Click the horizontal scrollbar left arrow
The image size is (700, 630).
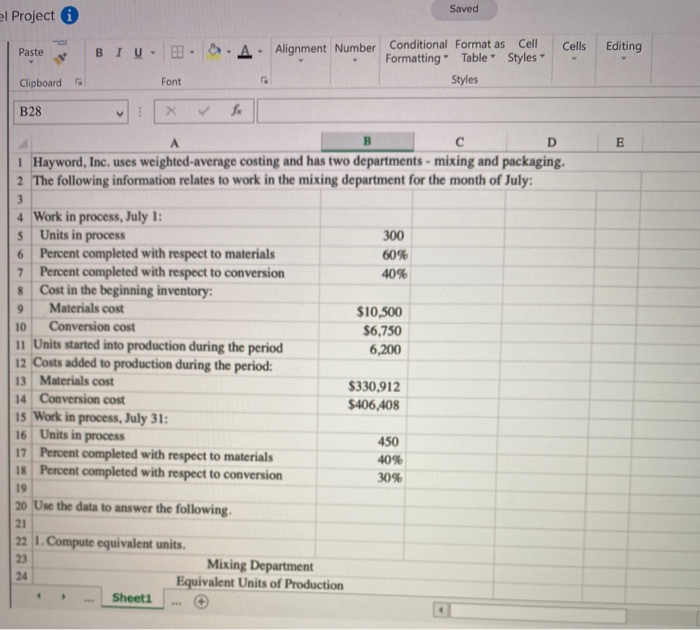441,610
